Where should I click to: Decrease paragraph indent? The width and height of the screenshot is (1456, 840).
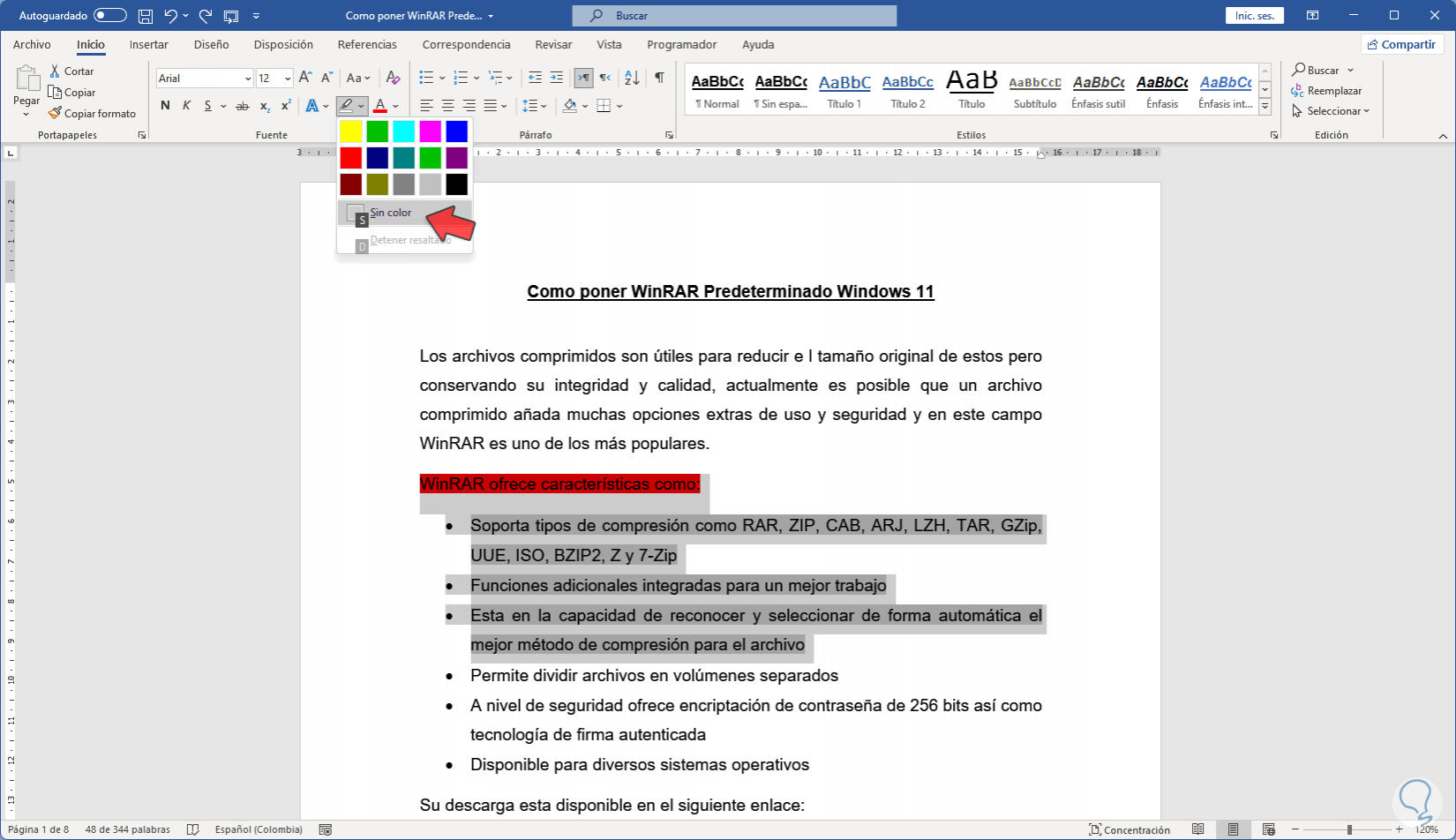[535, 78]
